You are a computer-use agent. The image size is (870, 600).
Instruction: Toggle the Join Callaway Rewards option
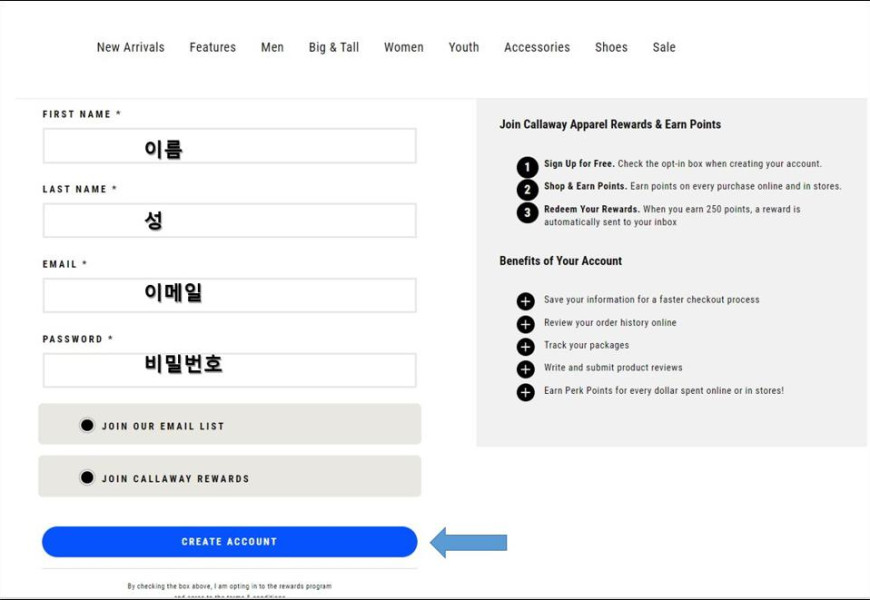pyautogui.click(x=87, y=477)
